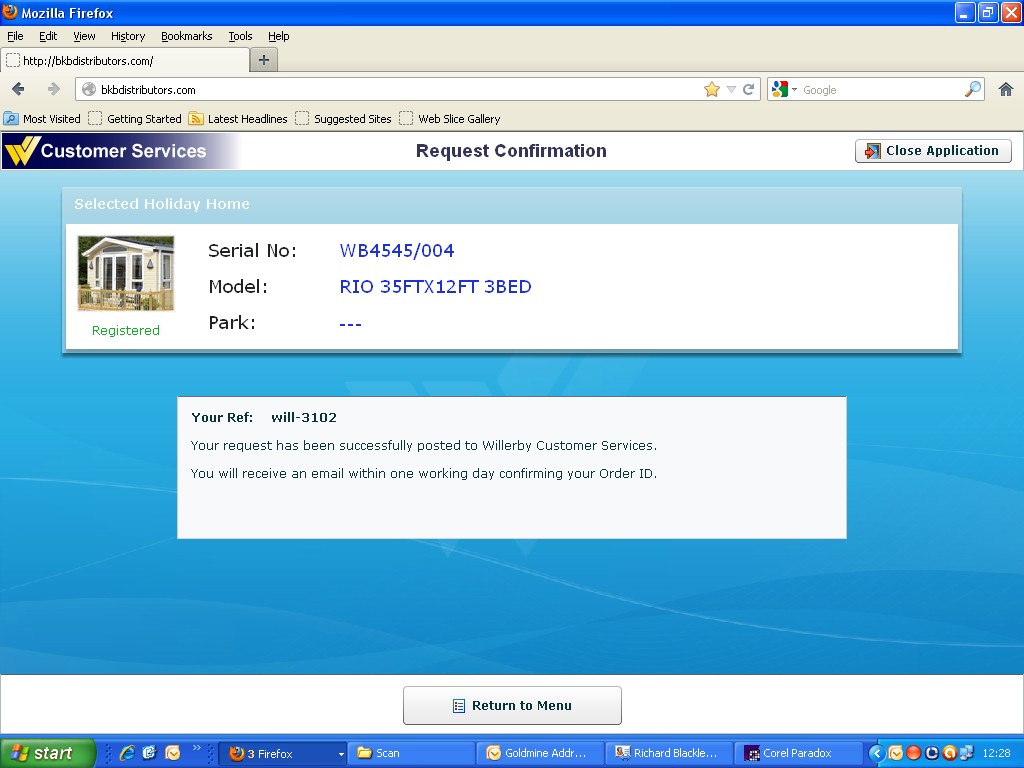Click the reference value will-3102

[x=304, y=417]
